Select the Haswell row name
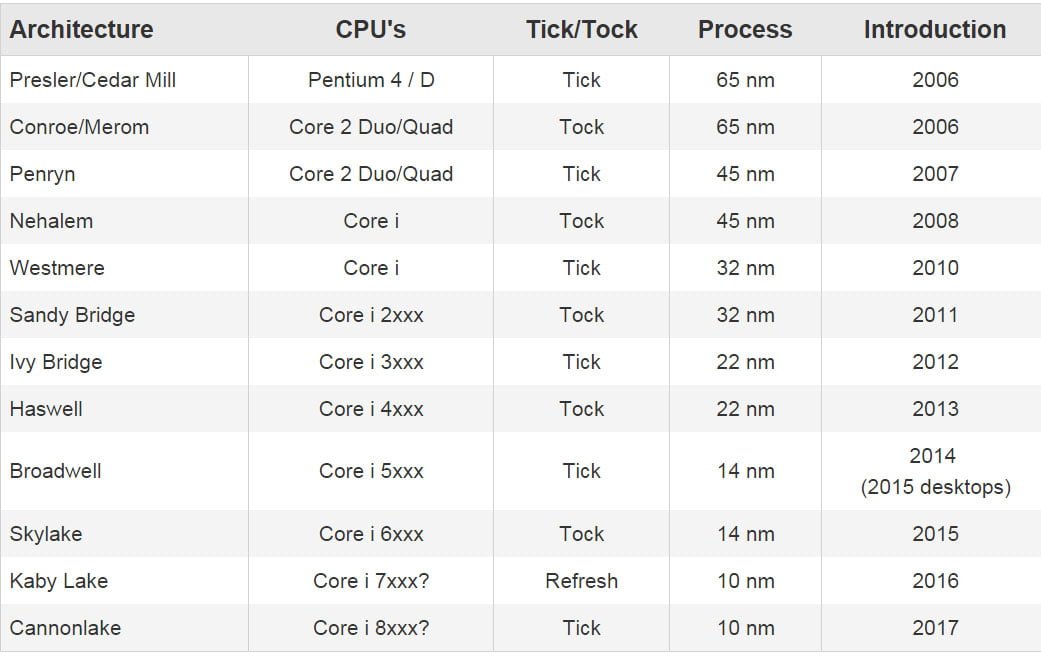Screen dimensions: 1041x656 [x=46, y=409]
